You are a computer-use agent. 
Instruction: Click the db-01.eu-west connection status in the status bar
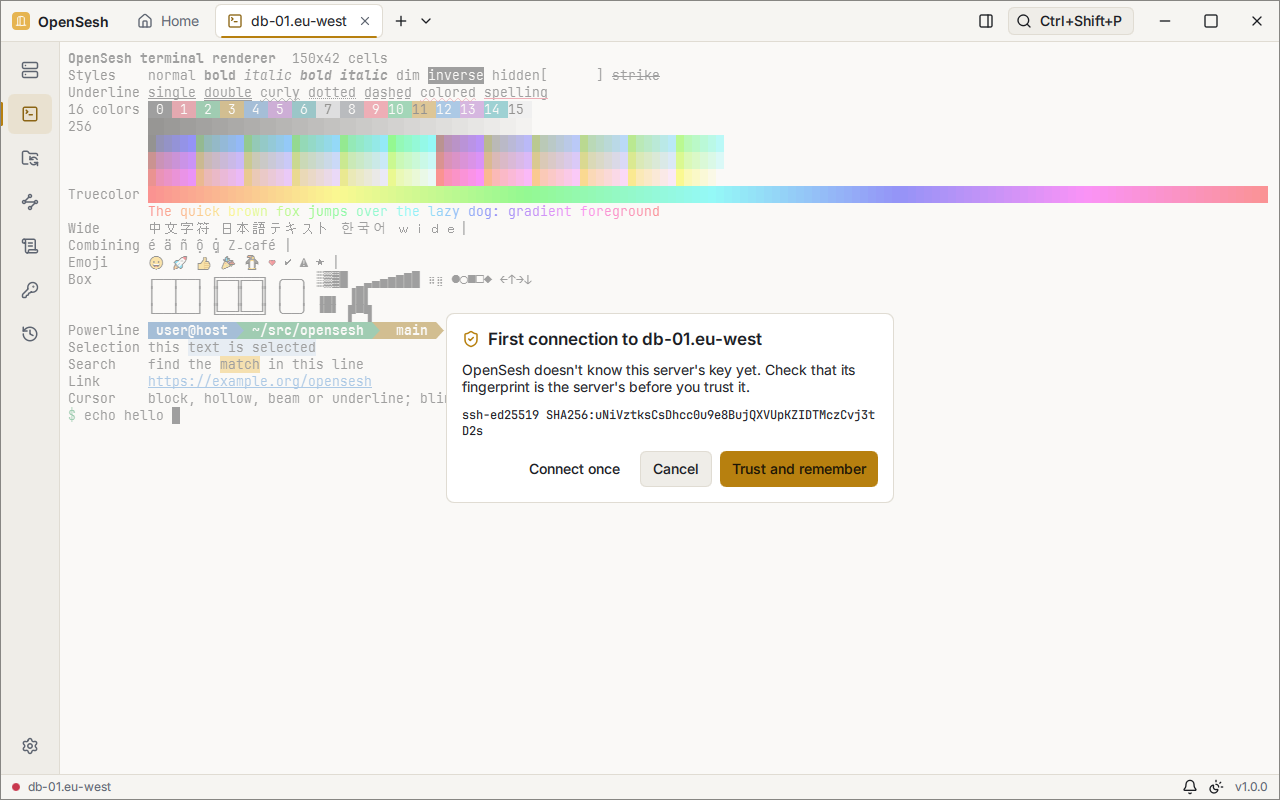pos(61,787)
